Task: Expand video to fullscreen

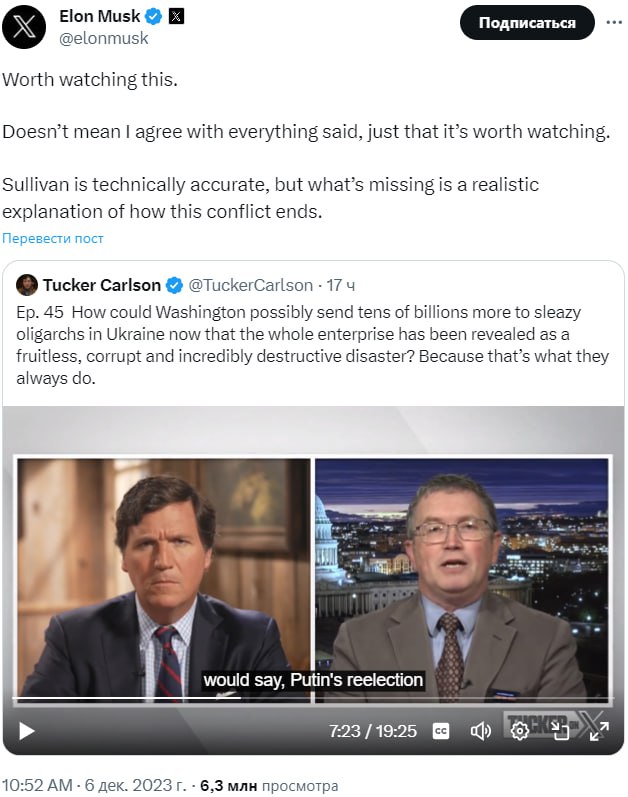Action: (x=599, y=731)
